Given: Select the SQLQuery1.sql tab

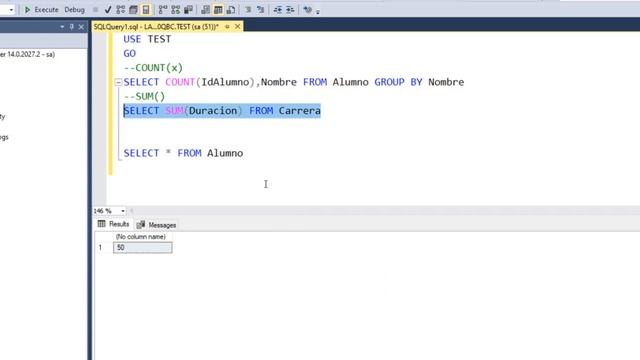Looking at the screenshot, I should tap(156, 27).
